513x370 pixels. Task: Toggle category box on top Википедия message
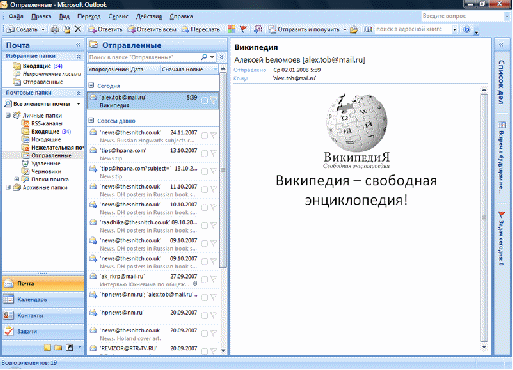[205, 100]
